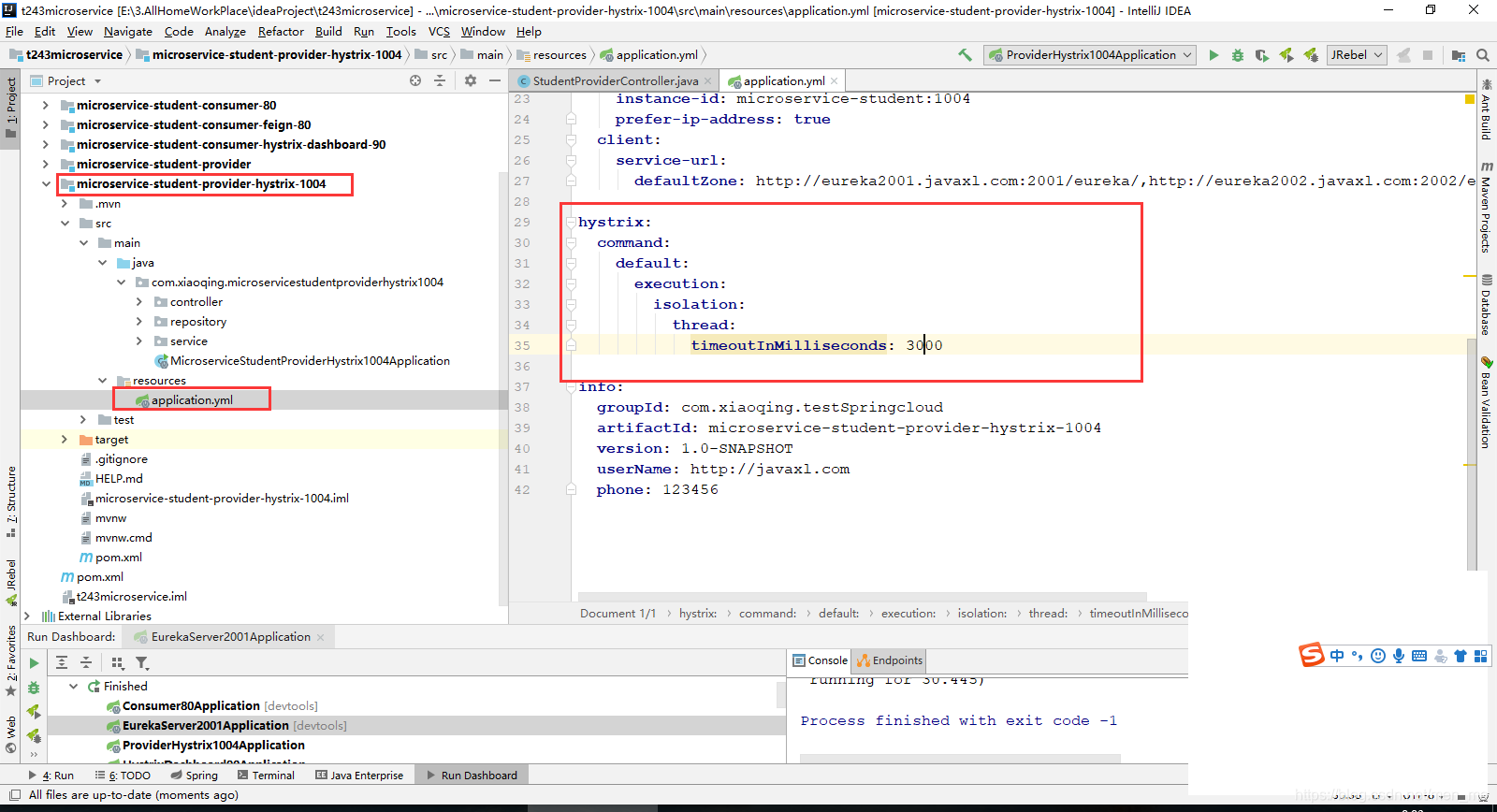This screenshot has width=1497, height=812.
Task: Click group configurations icon in Run Dashboard
Action: coord(117,662)
